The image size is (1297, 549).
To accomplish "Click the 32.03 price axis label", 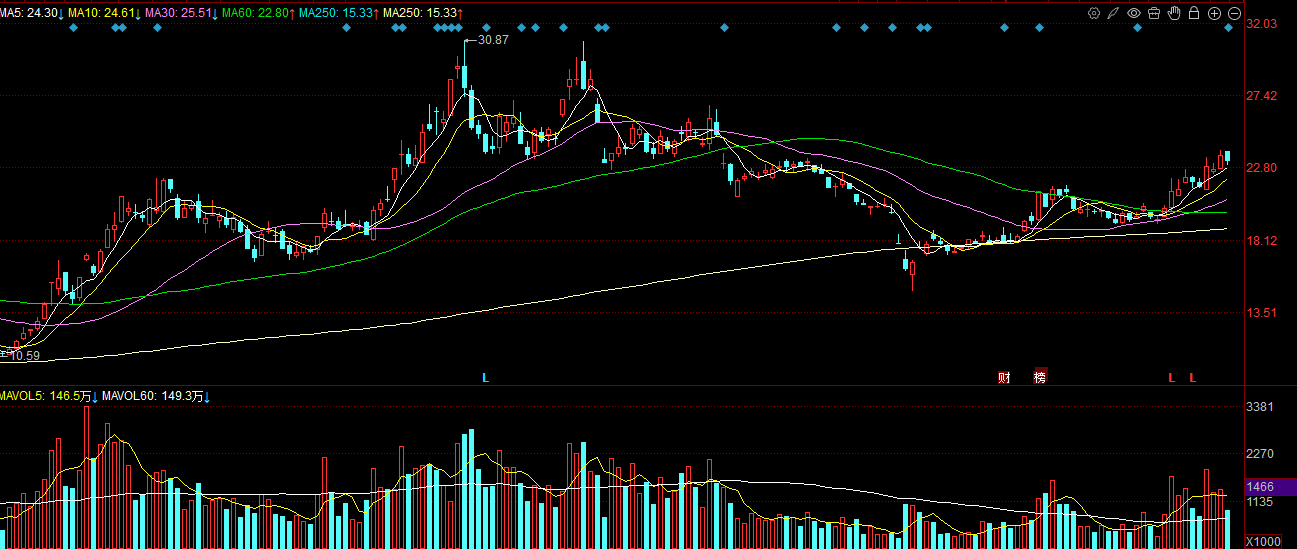I will pyautogui.click(x=1264, y=23).
